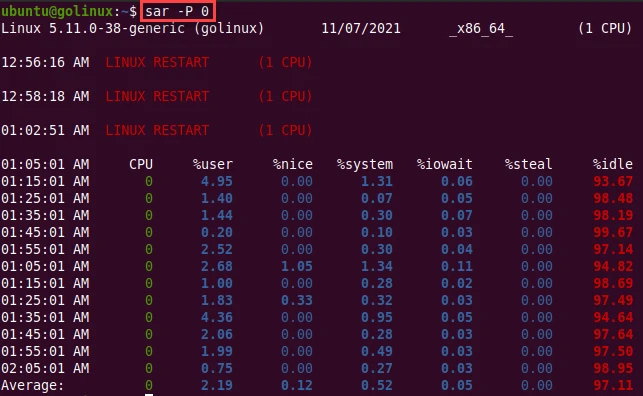Click LINUX RESTART on the 12:58:18 AM line

click(x=157, y=96)
